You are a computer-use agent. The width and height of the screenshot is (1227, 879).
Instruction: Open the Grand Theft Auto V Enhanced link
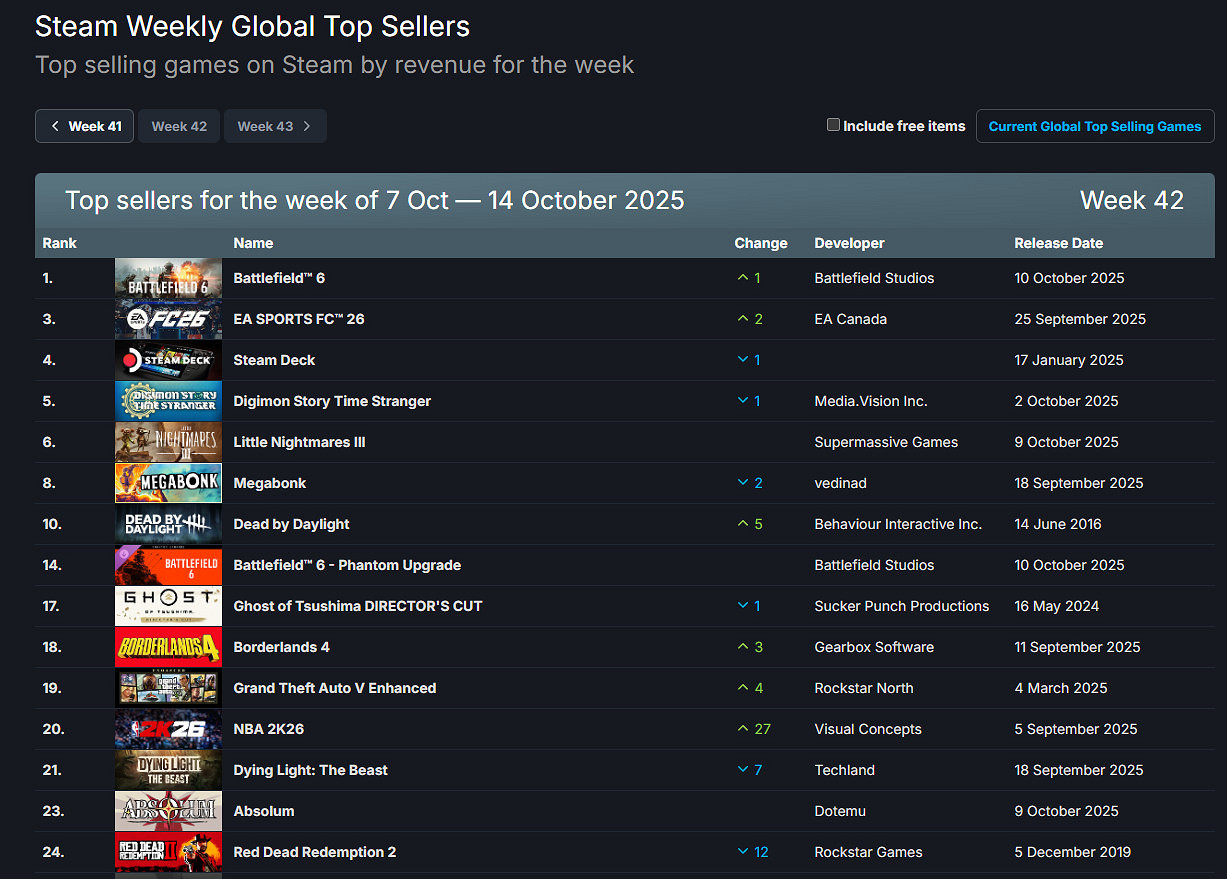tap(334, 688)
